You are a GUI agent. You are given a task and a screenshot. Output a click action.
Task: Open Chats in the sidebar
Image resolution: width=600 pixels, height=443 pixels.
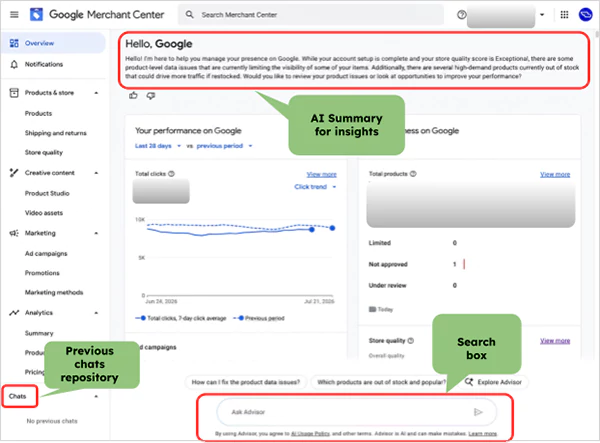point(18,396)
